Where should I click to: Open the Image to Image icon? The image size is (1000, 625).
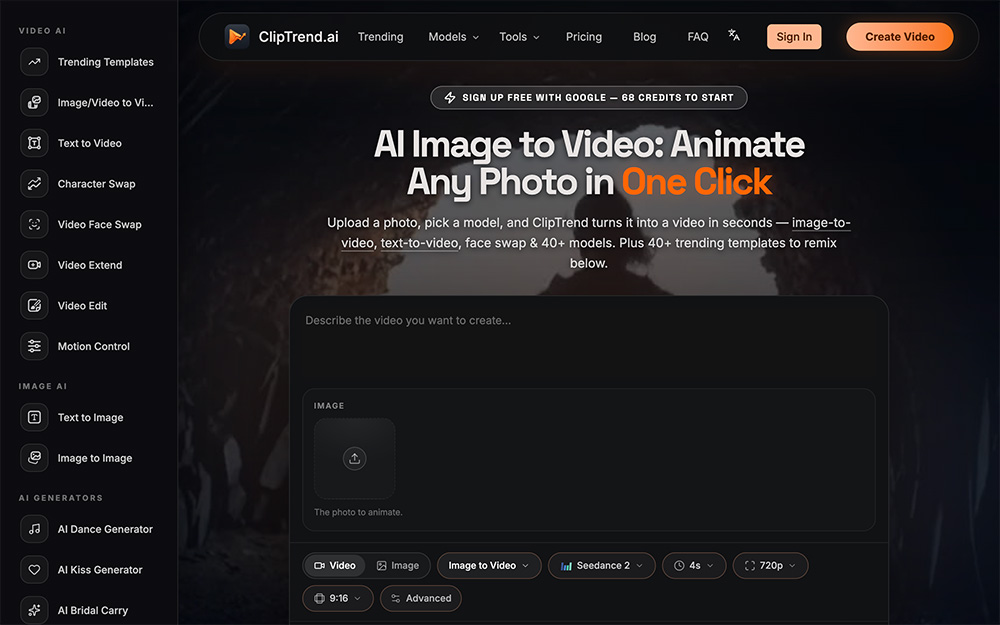(34, 458)
